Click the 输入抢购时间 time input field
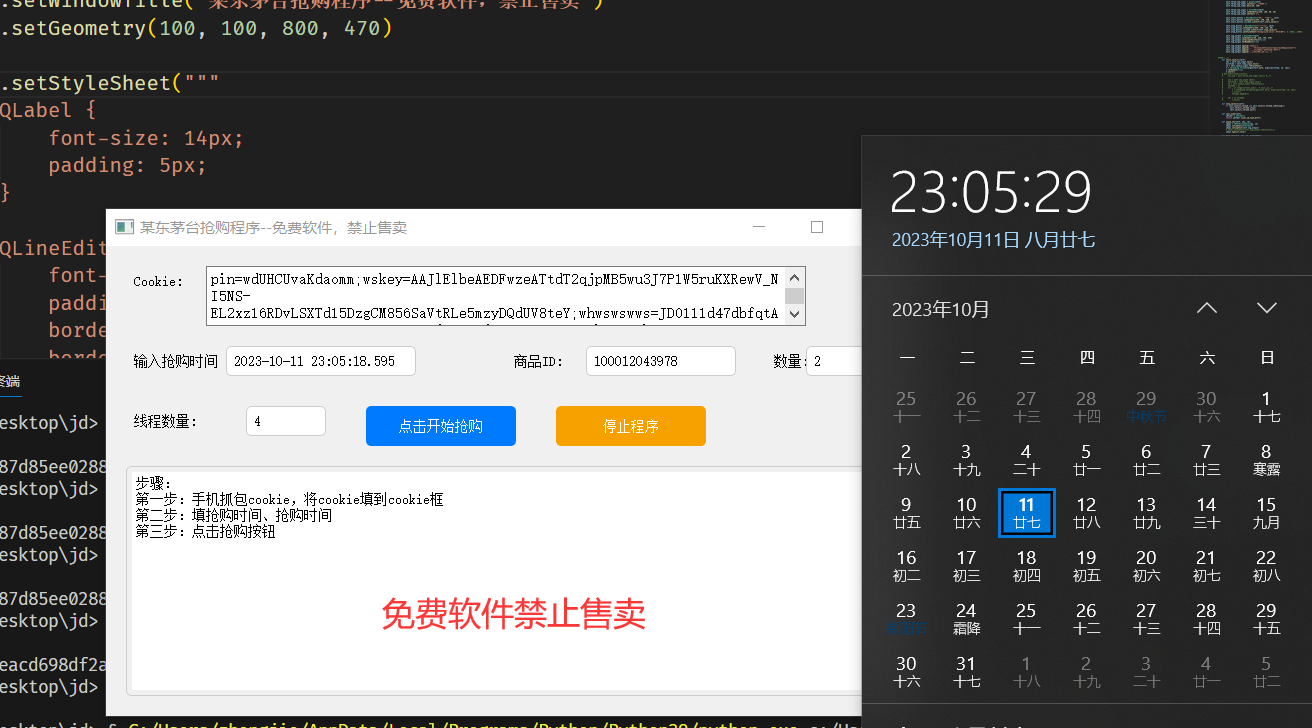Screen dimensions: 1312x728 click(x=321, y=361)
